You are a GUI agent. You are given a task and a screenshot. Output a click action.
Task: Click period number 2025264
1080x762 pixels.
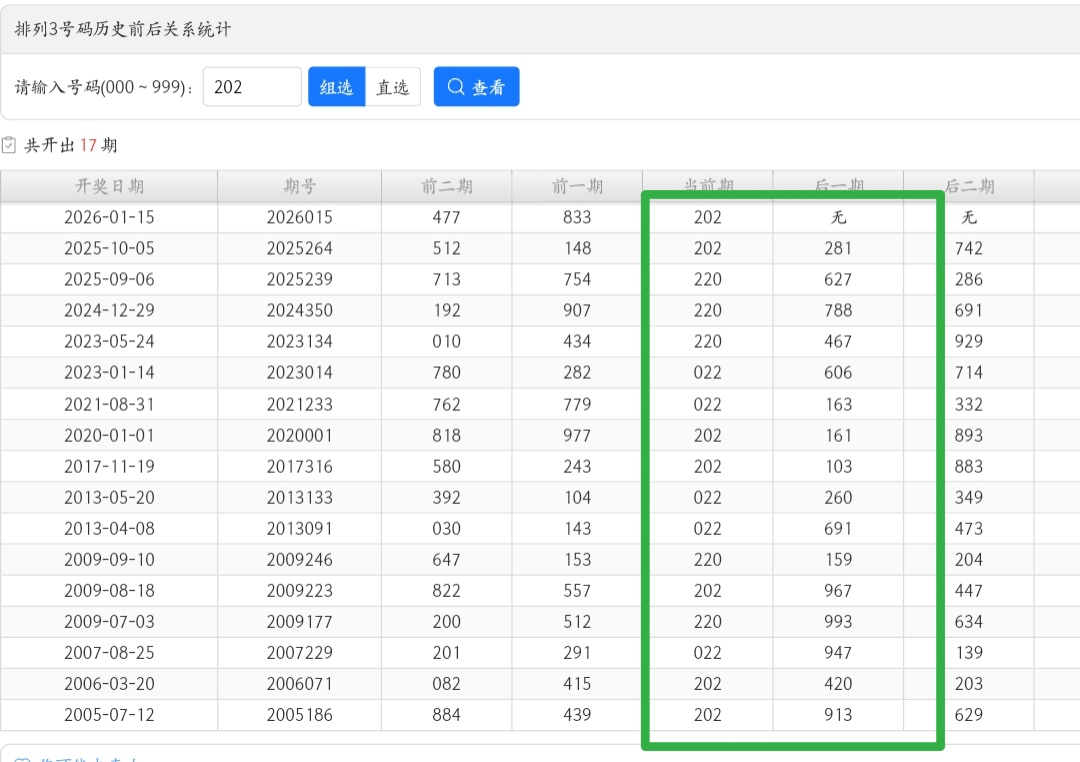click(x=299, y=248)
